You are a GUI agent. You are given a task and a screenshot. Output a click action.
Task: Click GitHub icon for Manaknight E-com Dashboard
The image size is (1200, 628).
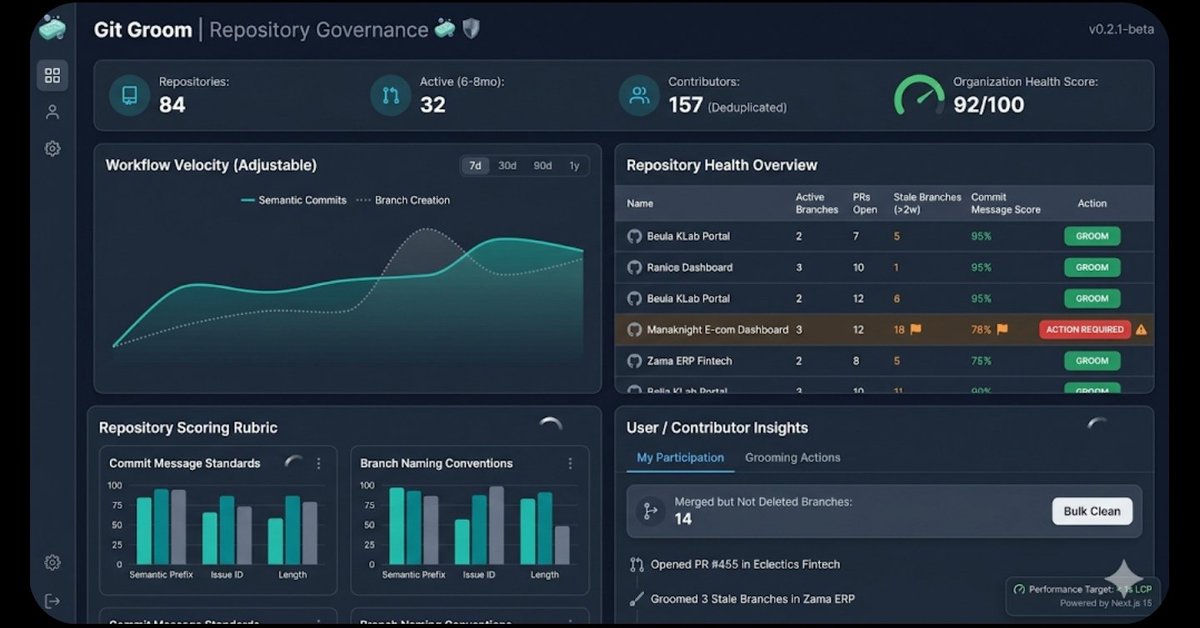pos(634,329)
